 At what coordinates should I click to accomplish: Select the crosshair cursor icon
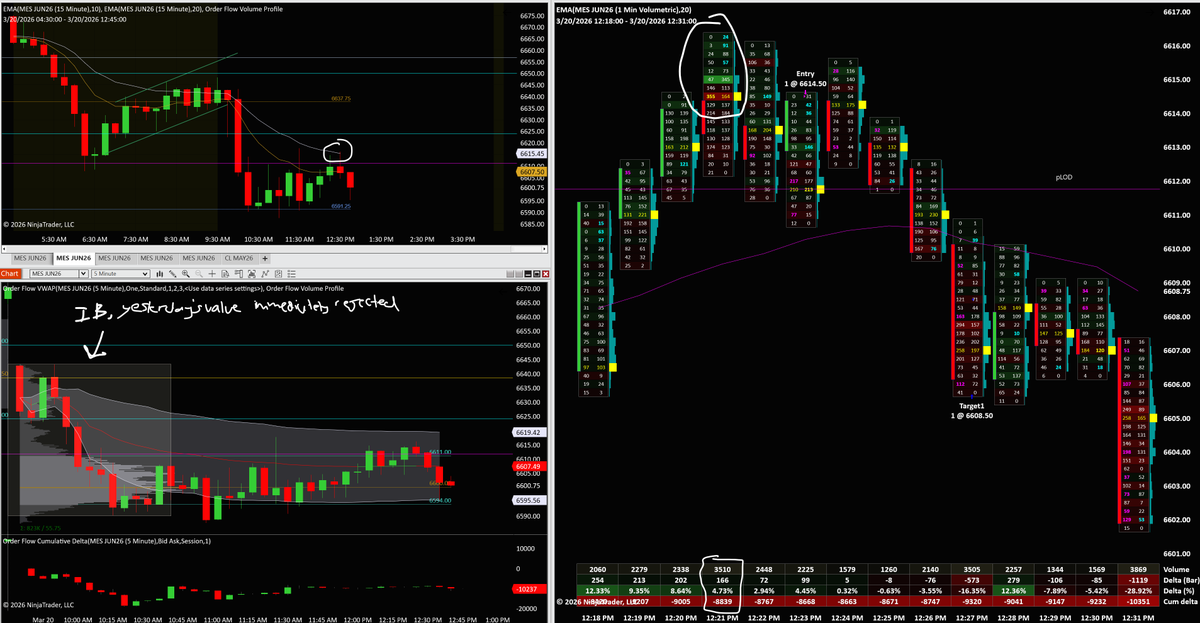tap(212, 273)
